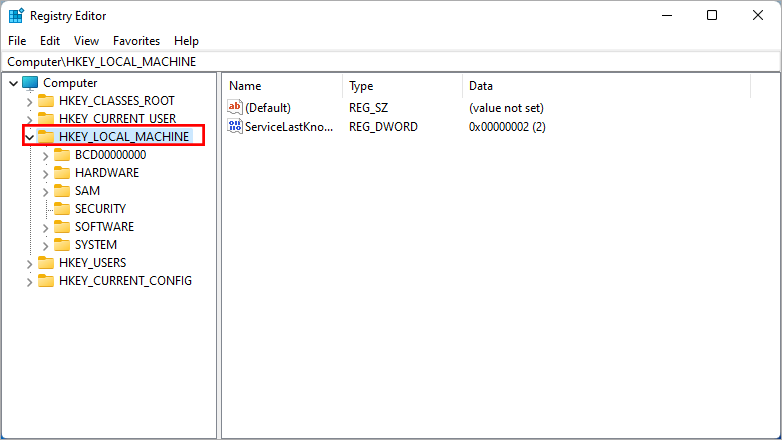Collapse the Computer root node
782x440 pixels.
click(13, 83)
